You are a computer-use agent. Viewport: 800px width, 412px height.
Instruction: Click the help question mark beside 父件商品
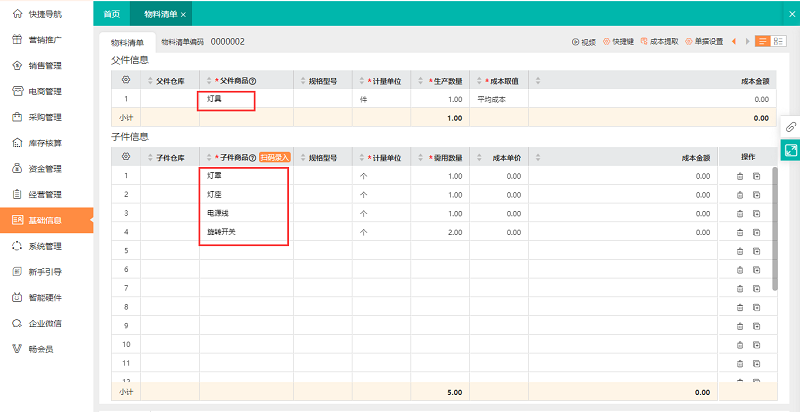point(252,80)
